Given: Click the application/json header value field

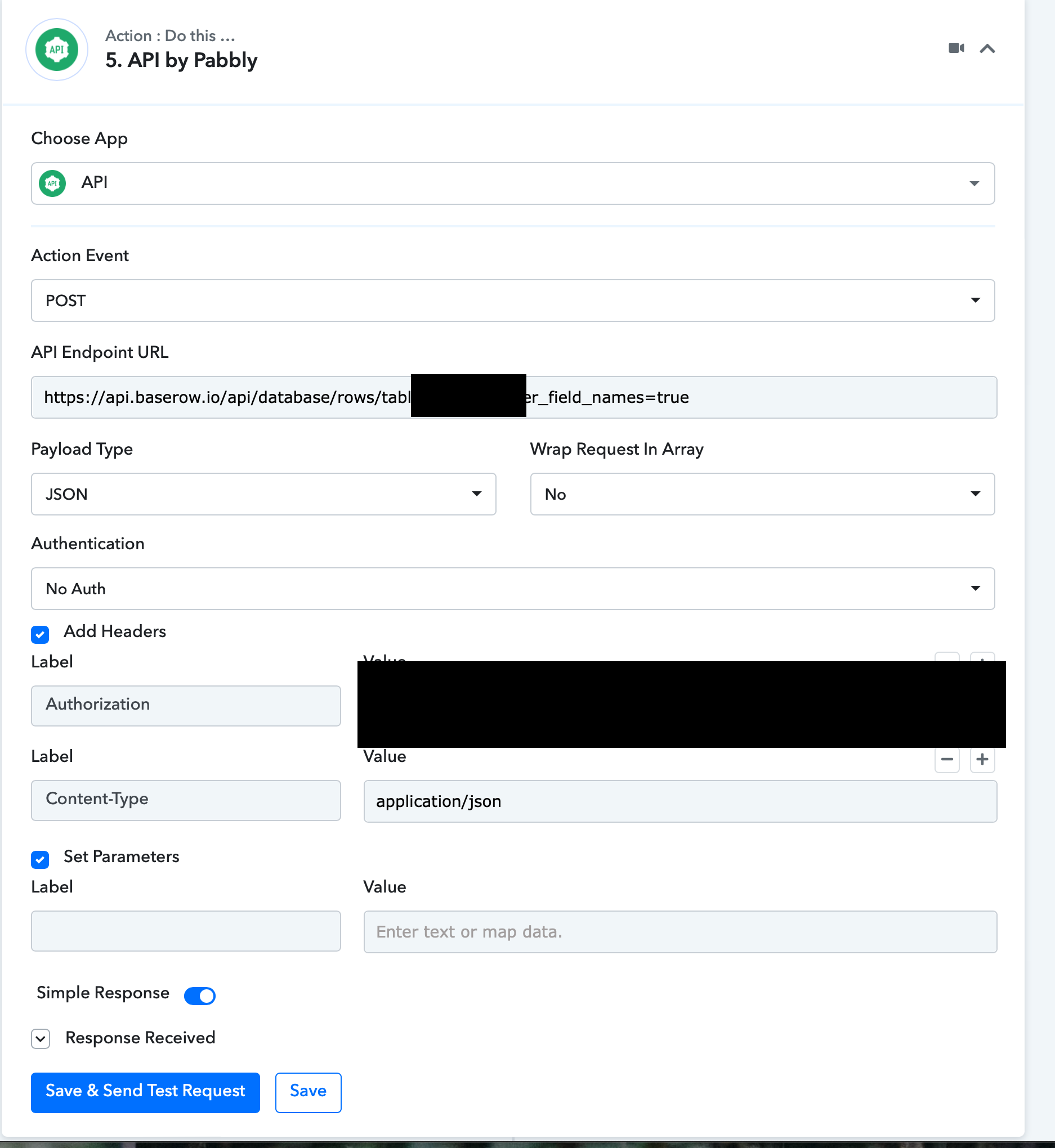Looking at the screenshot, I should [x=680, y=801].
